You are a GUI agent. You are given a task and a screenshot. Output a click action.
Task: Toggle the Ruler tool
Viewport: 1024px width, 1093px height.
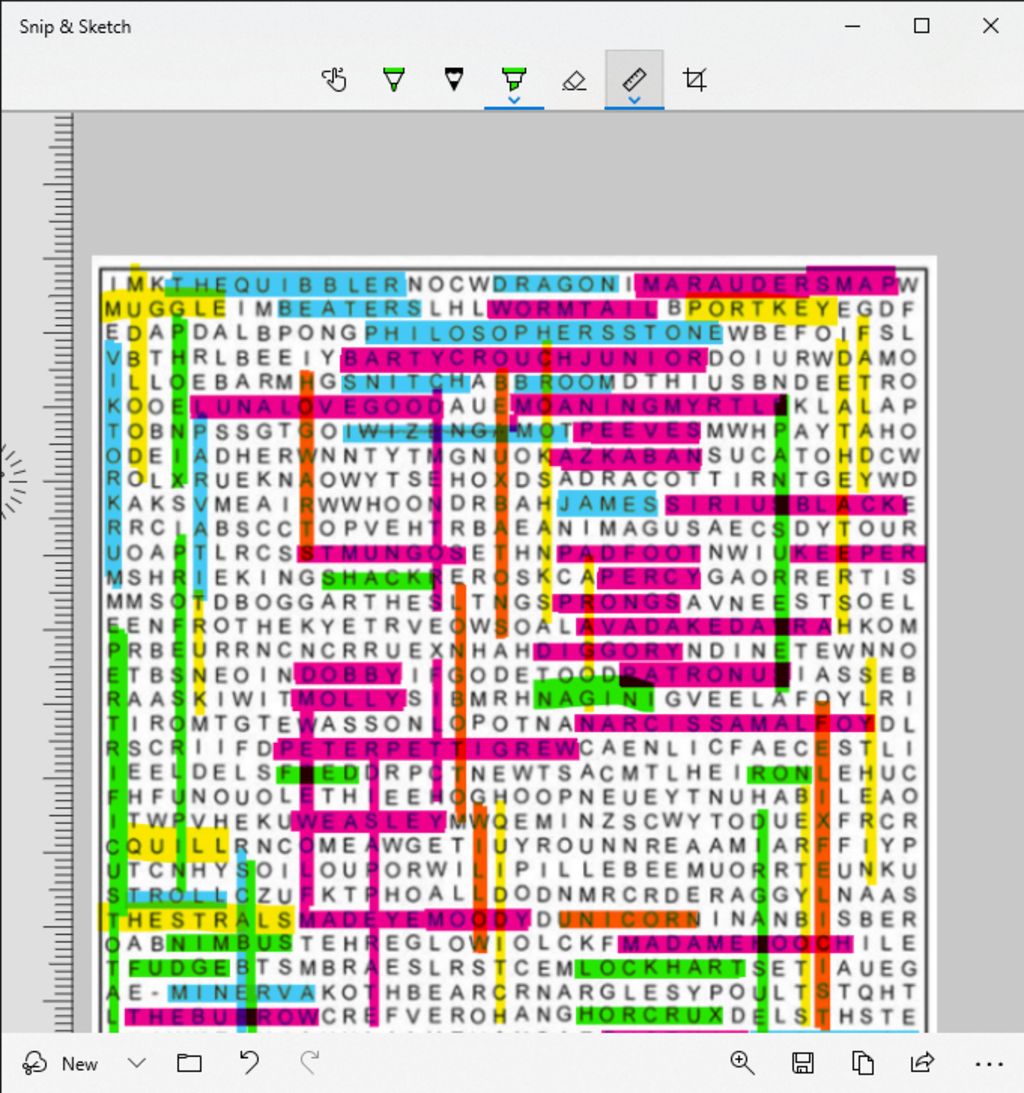(634, 77)
